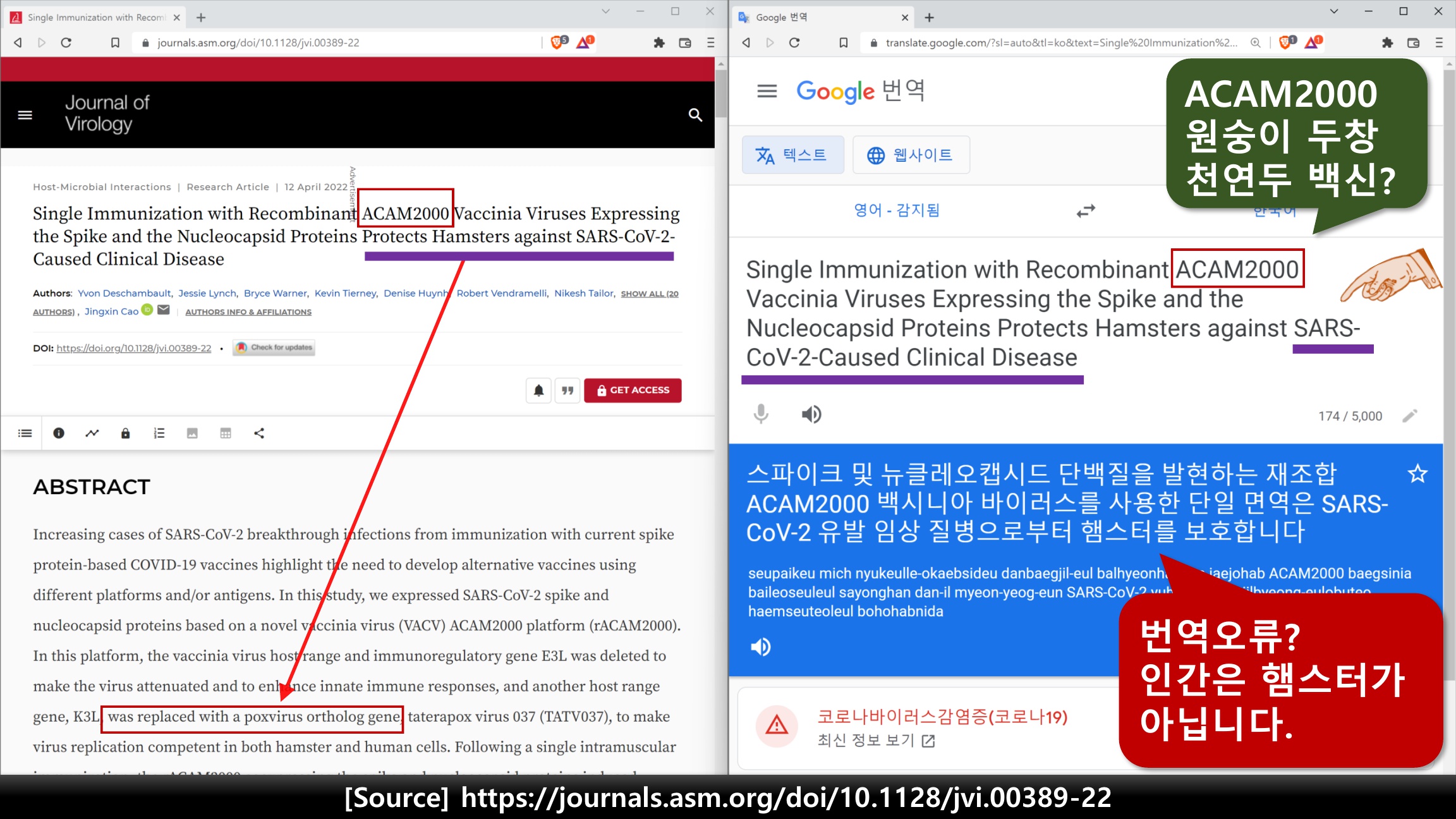Image resolution: width=1456 pixels, height=819 pixels.
Task: Click the search icon on the Journal of Virology header
Action: [x=695, y=115]
